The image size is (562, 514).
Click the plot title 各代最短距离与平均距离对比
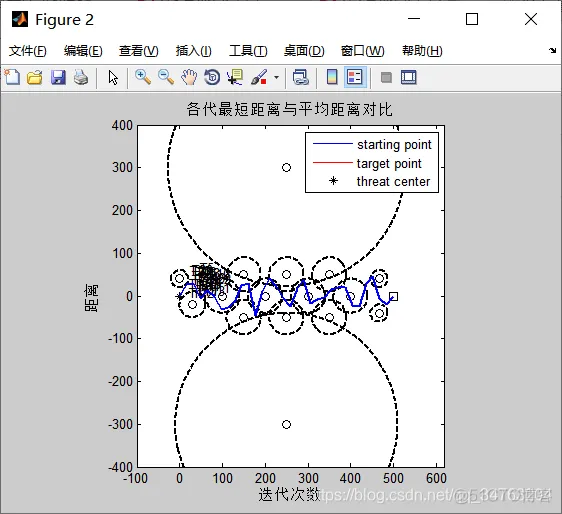(x=290, y=109)
